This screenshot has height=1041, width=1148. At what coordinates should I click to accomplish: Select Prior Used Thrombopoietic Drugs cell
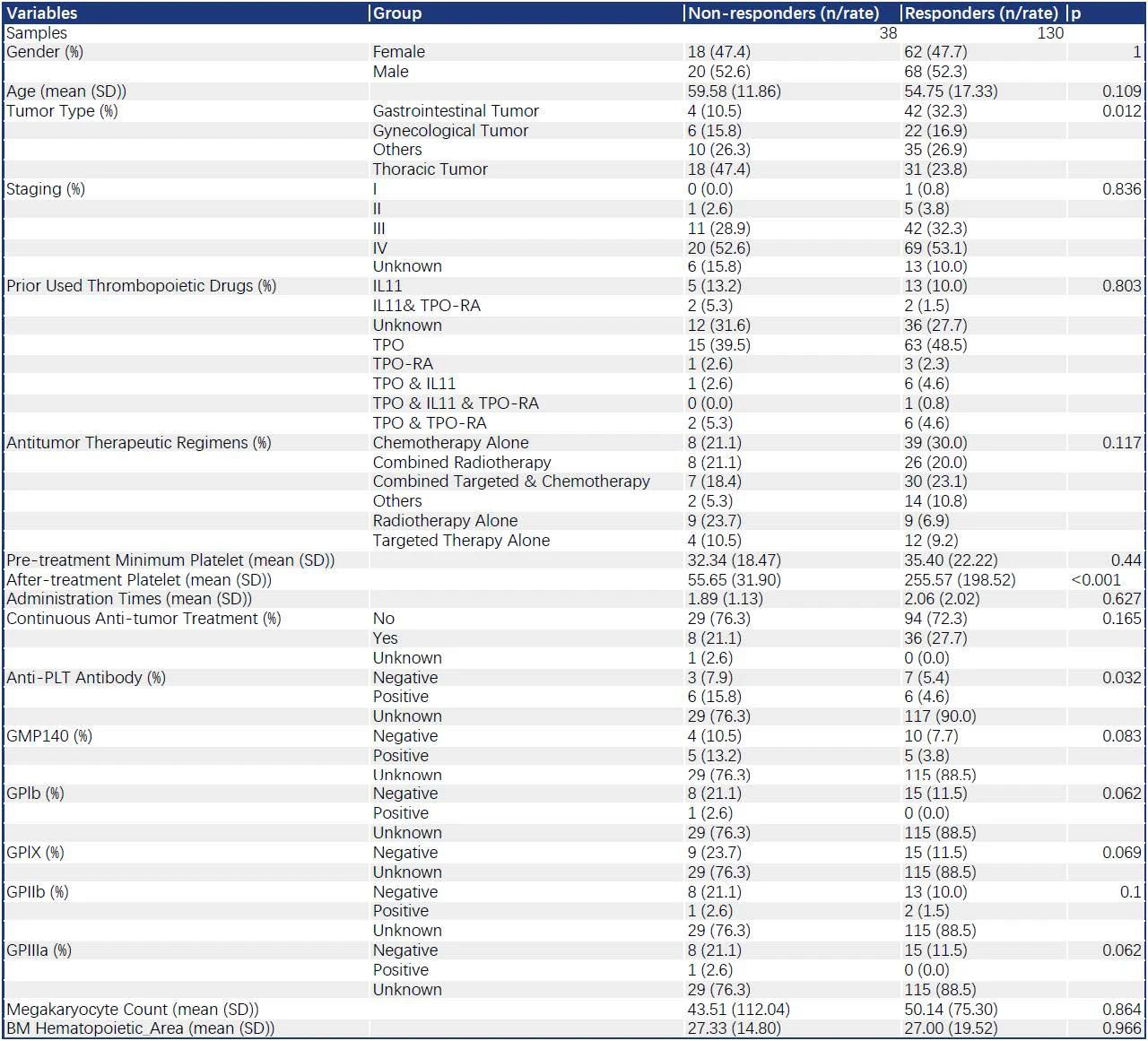142,286
